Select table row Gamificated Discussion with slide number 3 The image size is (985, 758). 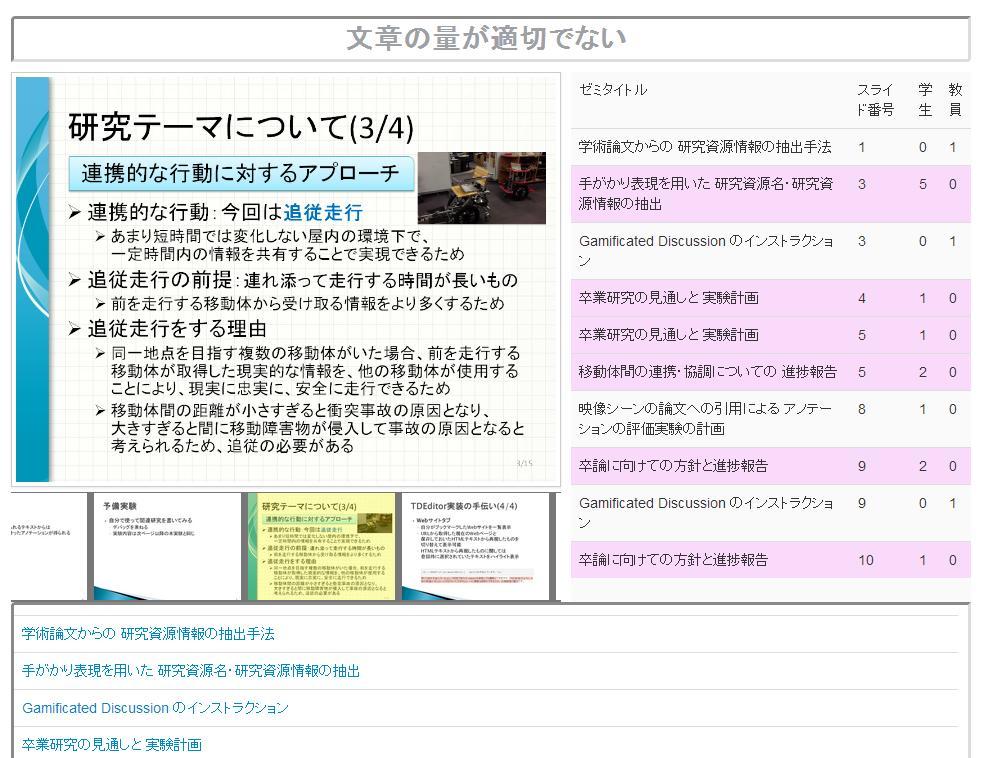coord(771,251)
